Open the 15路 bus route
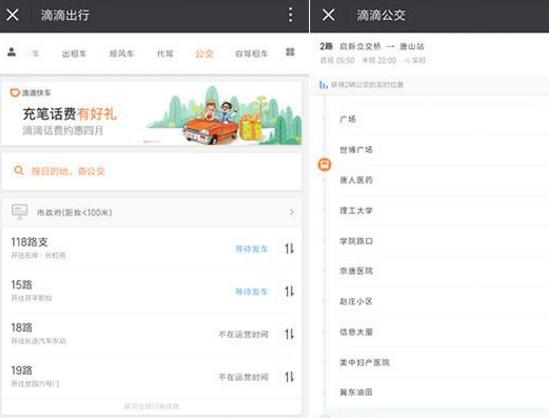Viewport: 549px width, 418px height. [x=152, y=291]
